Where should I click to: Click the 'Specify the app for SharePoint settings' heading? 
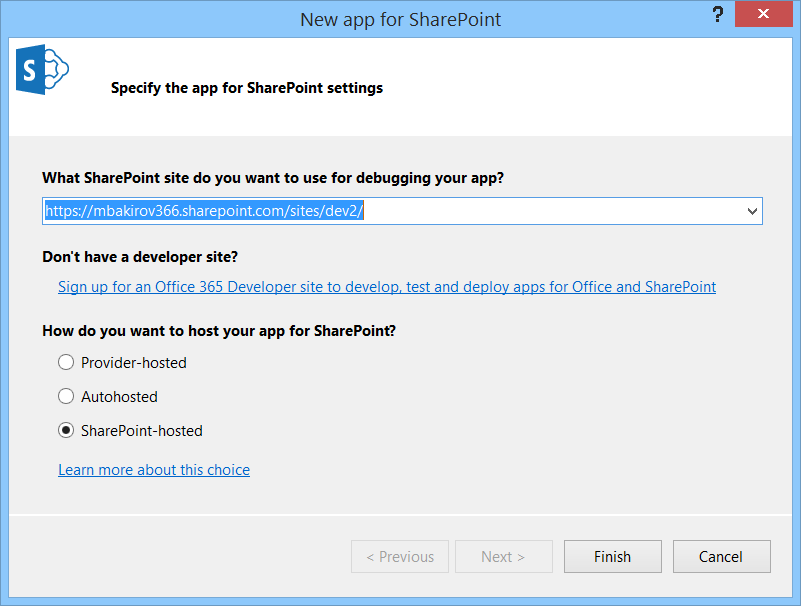(x=247, y=88)
